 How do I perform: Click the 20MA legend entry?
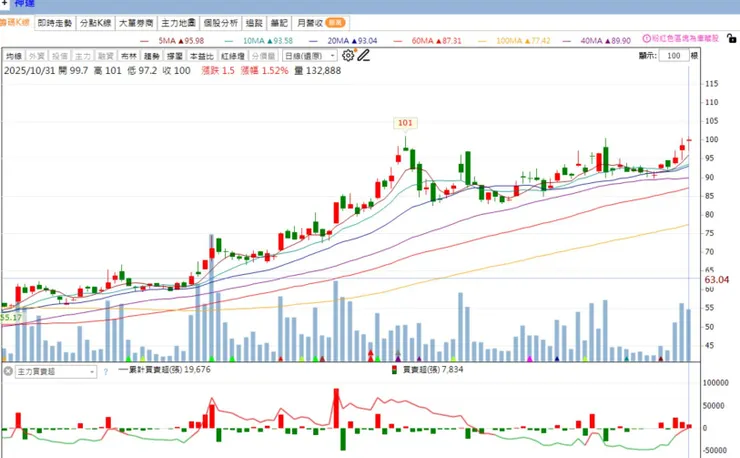[x=344, y=41]
